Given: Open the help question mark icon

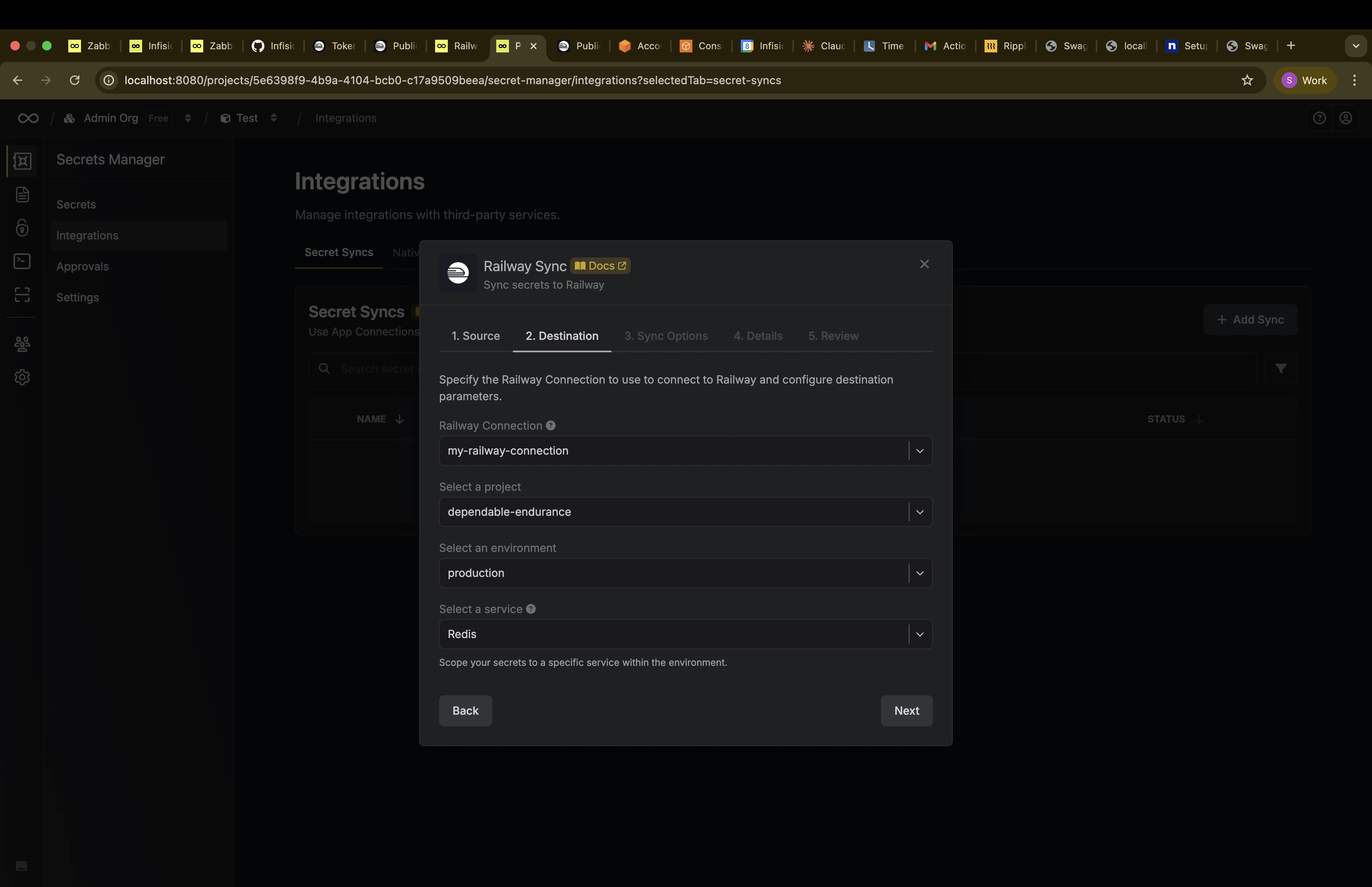Looking at the screenshot, I should pyautogui.click(x=1319, y=118).
